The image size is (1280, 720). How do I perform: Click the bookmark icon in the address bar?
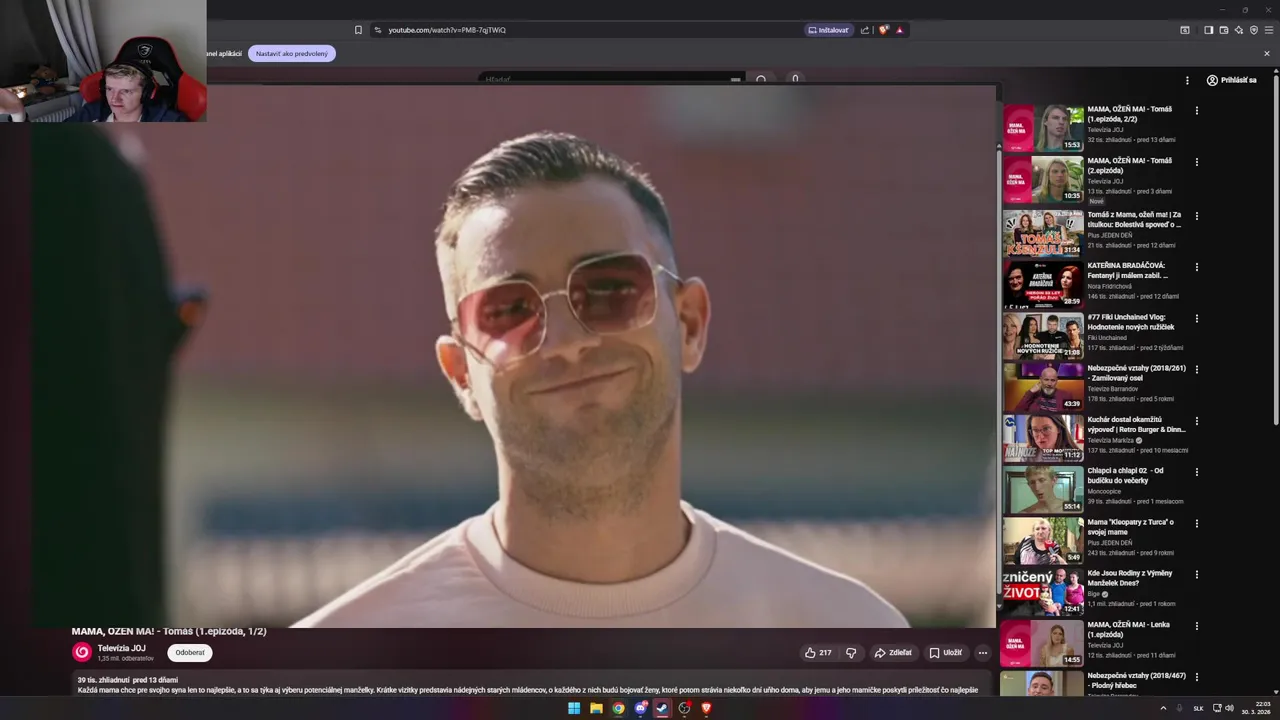tap(358, 30)
